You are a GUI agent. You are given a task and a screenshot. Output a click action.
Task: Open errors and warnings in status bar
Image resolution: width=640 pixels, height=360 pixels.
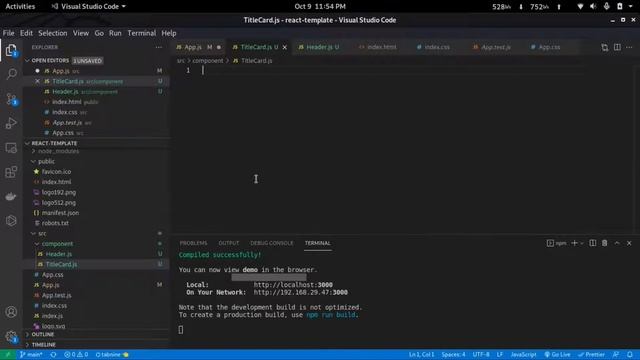[x=76, y=355]
